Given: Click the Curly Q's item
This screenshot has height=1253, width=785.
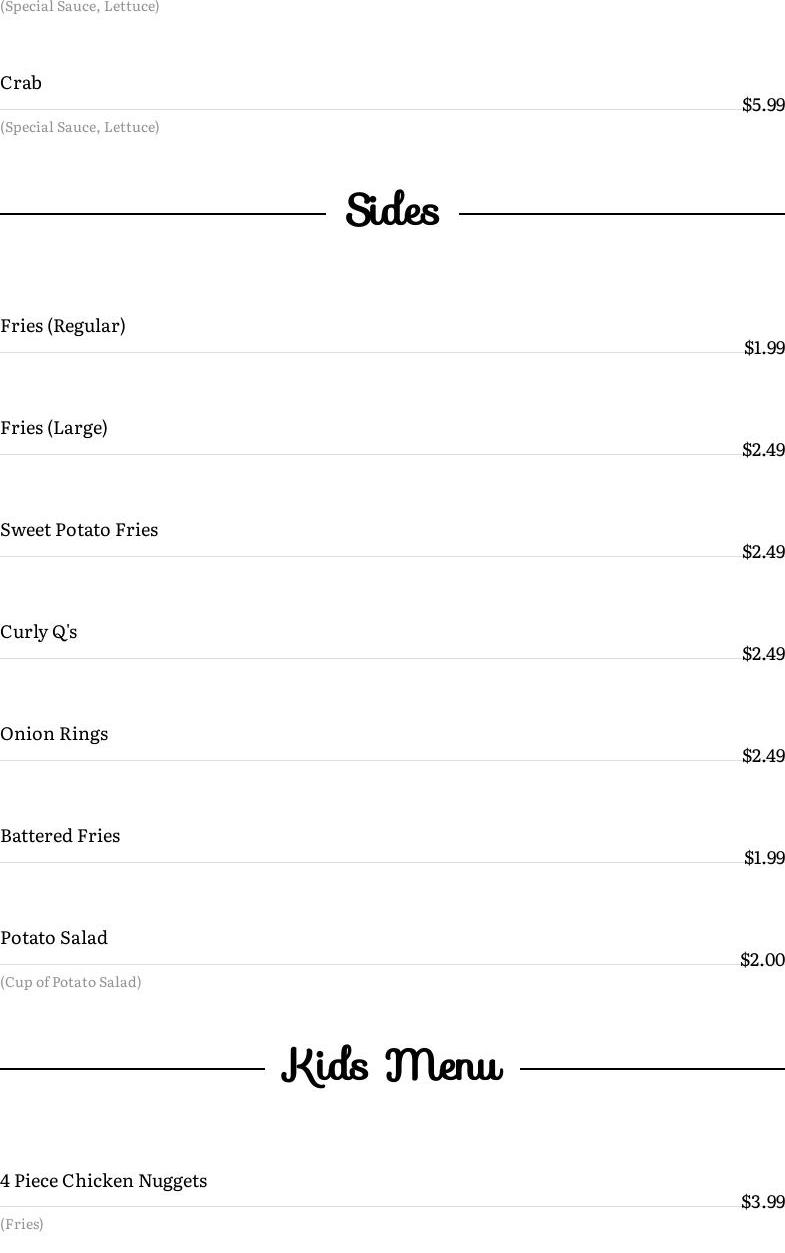Looking at the screenshot, I should click(39, 632).
